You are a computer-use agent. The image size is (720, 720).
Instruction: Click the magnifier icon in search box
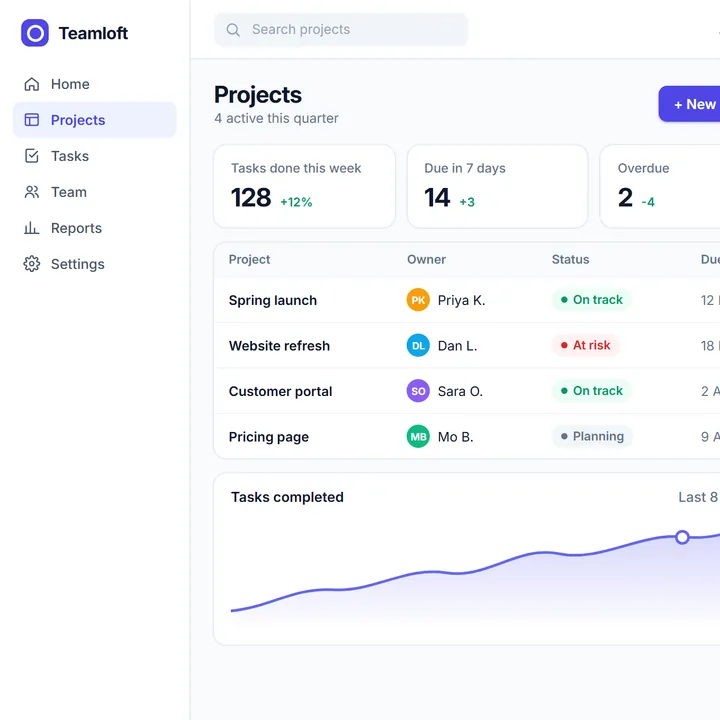tap(233, 30)
